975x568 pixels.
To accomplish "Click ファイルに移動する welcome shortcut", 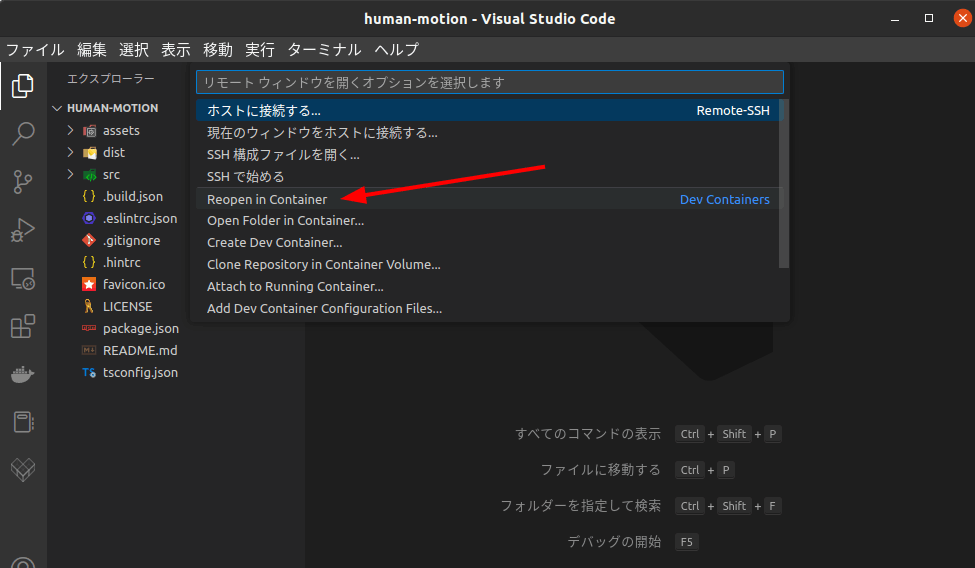I will point(600,470).
